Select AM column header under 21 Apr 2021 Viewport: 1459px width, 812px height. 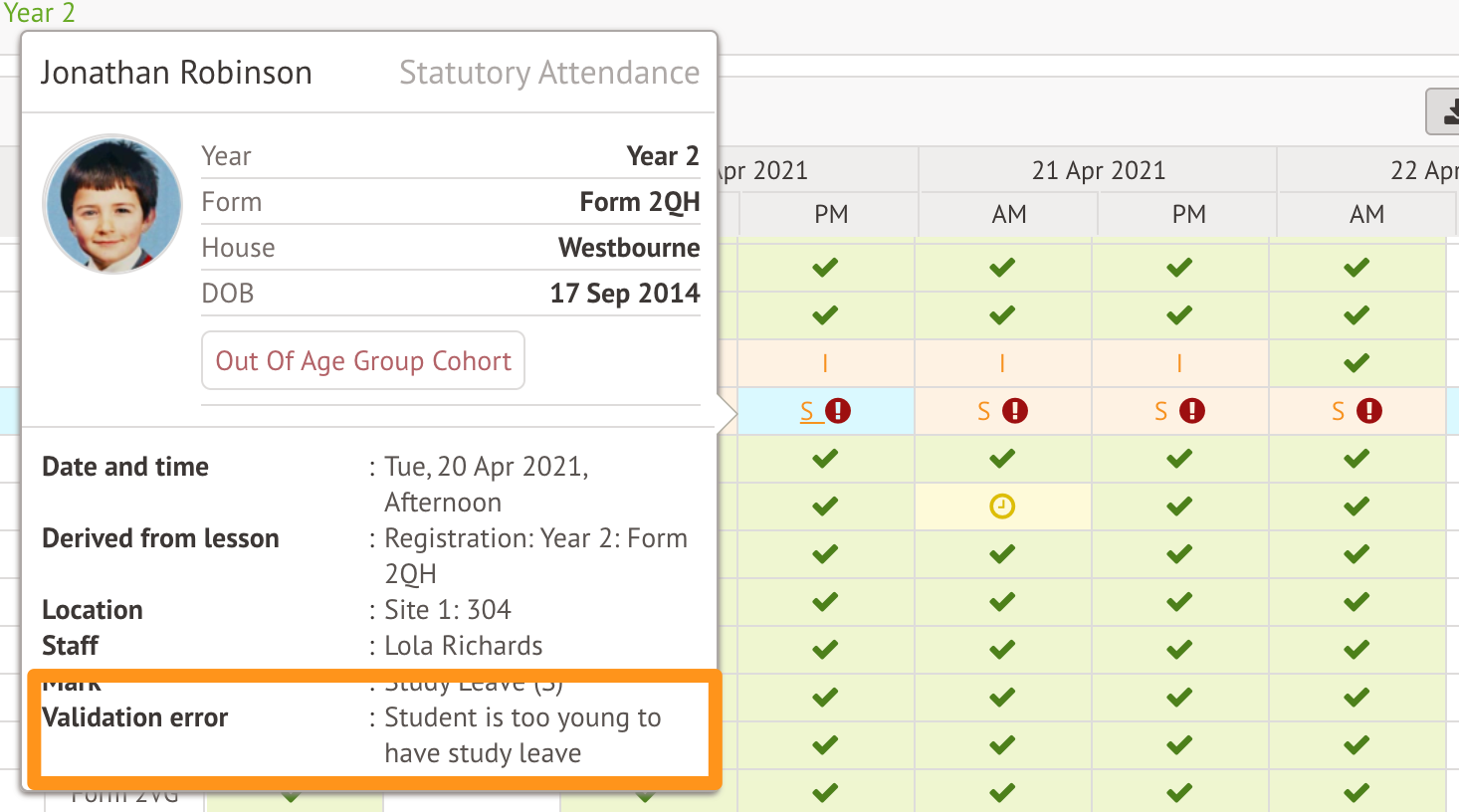1009,214
